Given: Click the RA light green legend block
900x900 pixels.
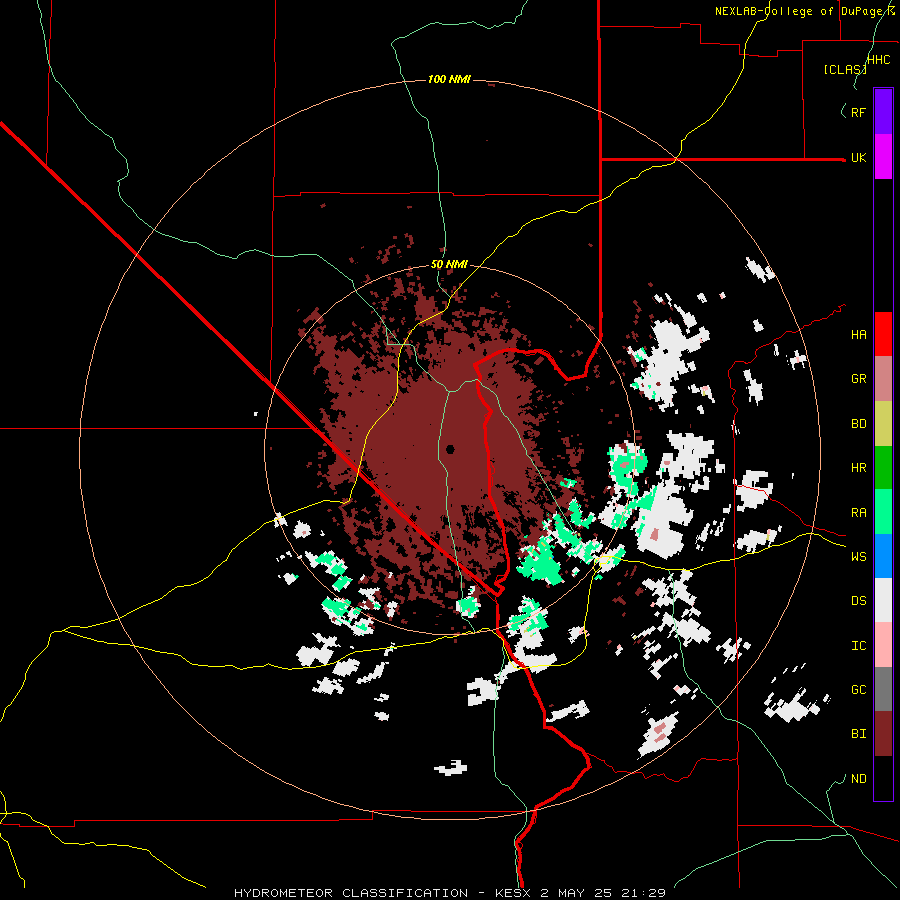Looking at the screenshot, I should pyautogui.click(x=883, y=512).
